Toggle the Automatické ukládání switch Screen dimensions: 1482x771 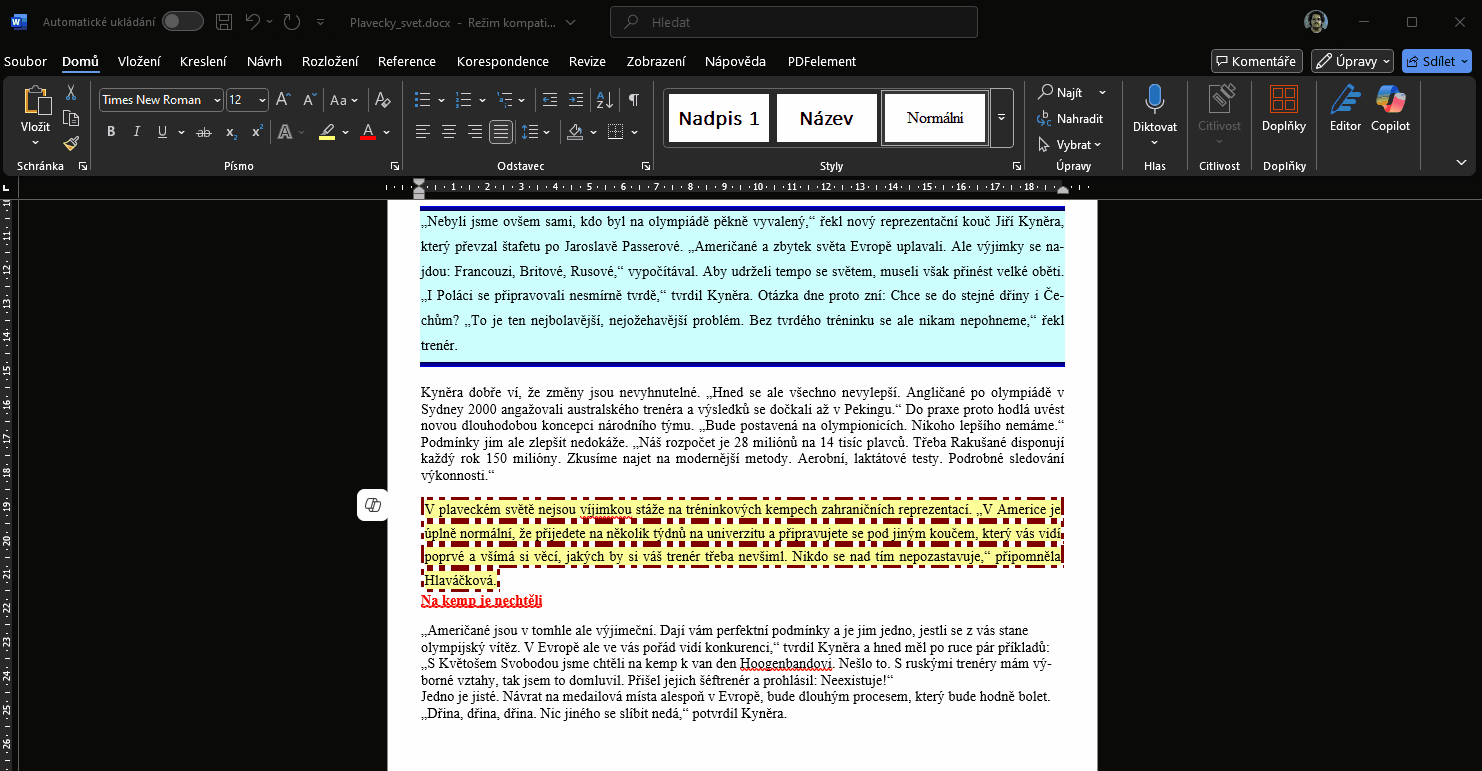[182, 22]
